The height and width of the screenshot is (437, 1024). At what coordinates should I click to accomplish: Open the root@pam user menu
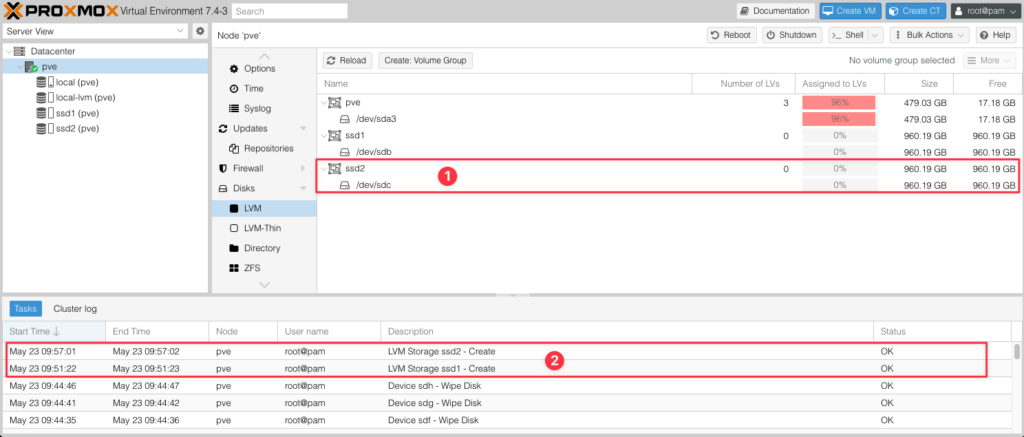(x=985, y=11)
